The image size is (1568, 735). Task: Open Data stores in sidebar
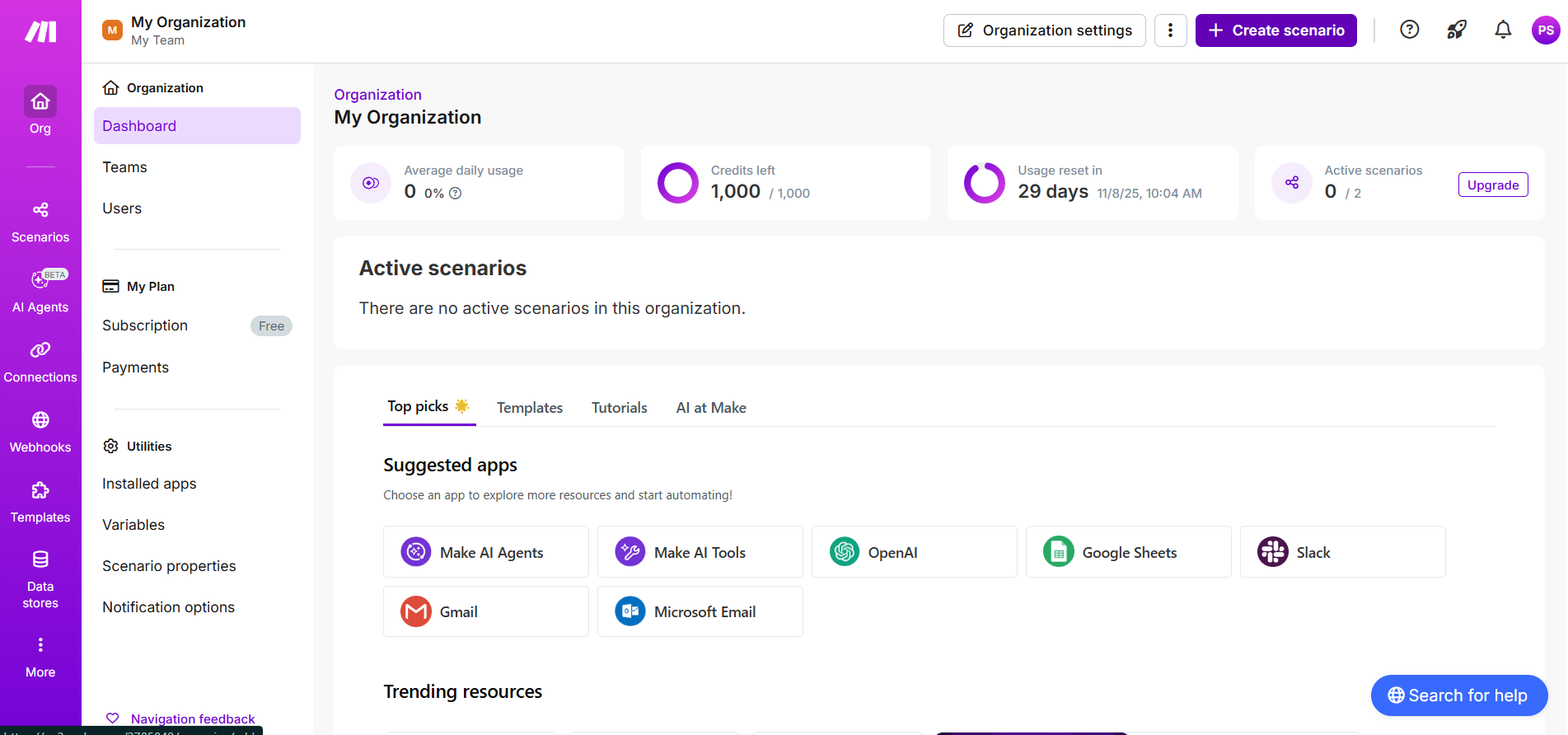pyautogui.click(x=40, y=579)
